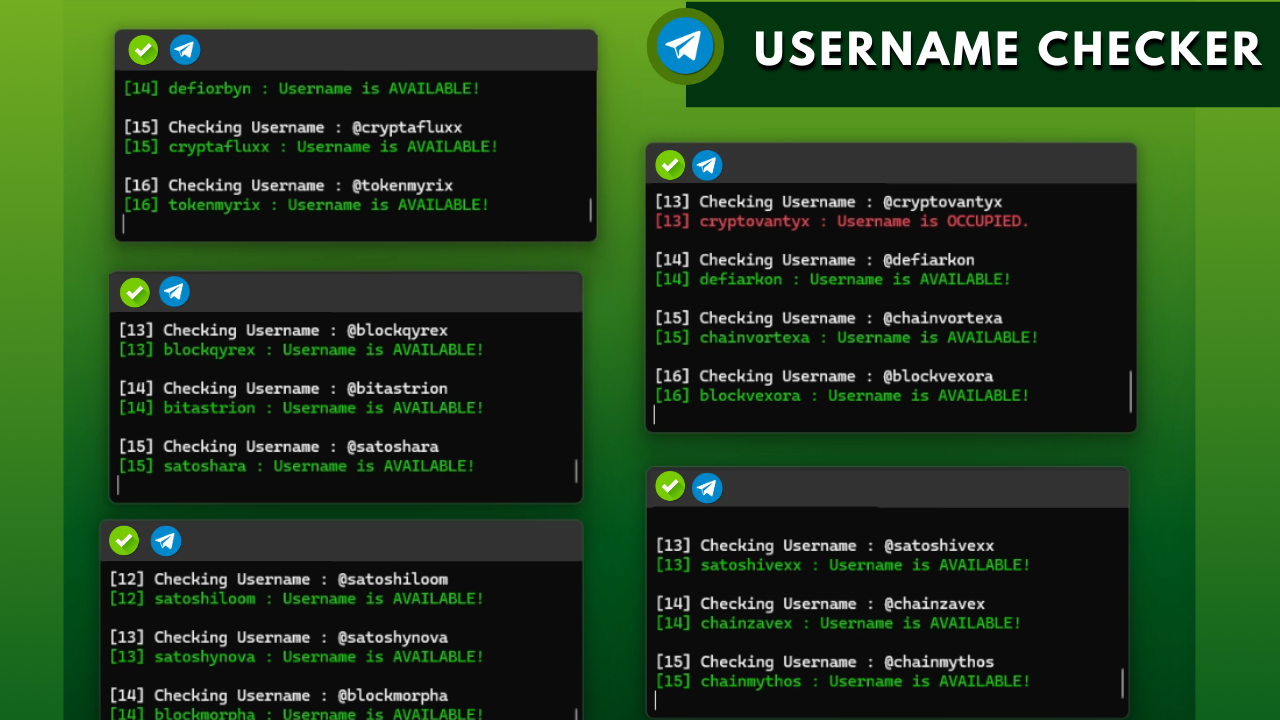Image resolution: width=1280 pixels, height=720 pixels.
Task: Click the 'Checking Username : @blockqyrex' line
Action: 284,330
